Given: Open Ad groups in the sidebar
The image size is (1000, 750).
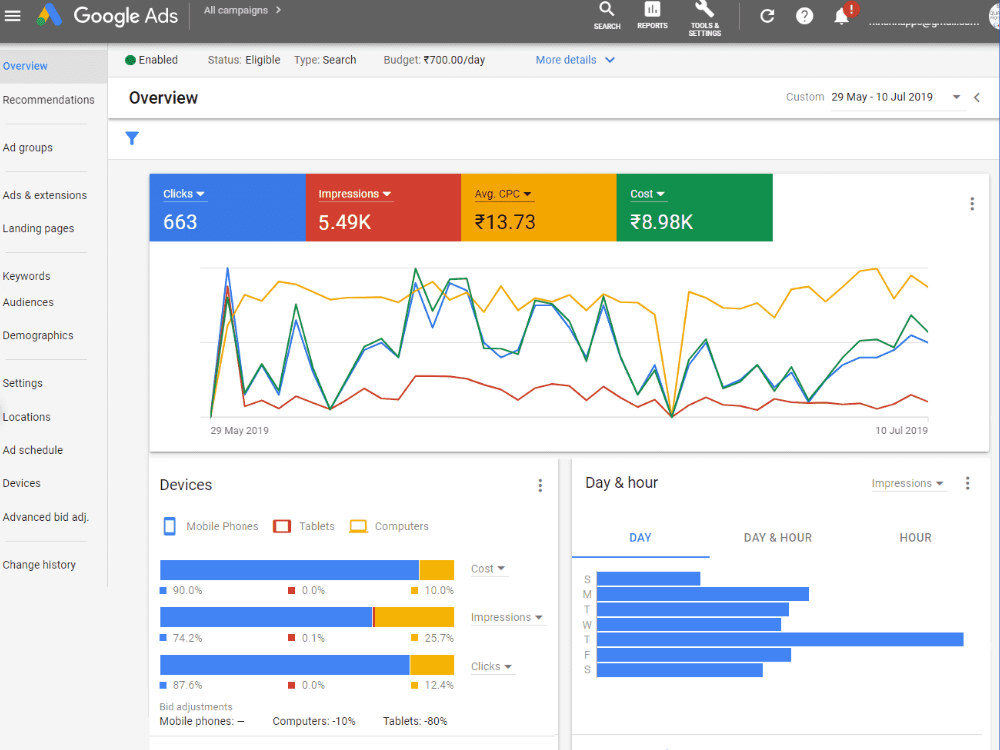Looking at the screenshot, I should (27, 148).
